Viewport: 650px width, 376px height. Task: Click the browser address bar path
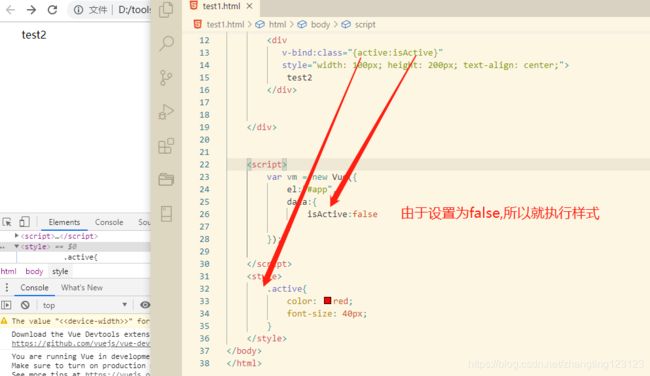(x=134, y=10)
